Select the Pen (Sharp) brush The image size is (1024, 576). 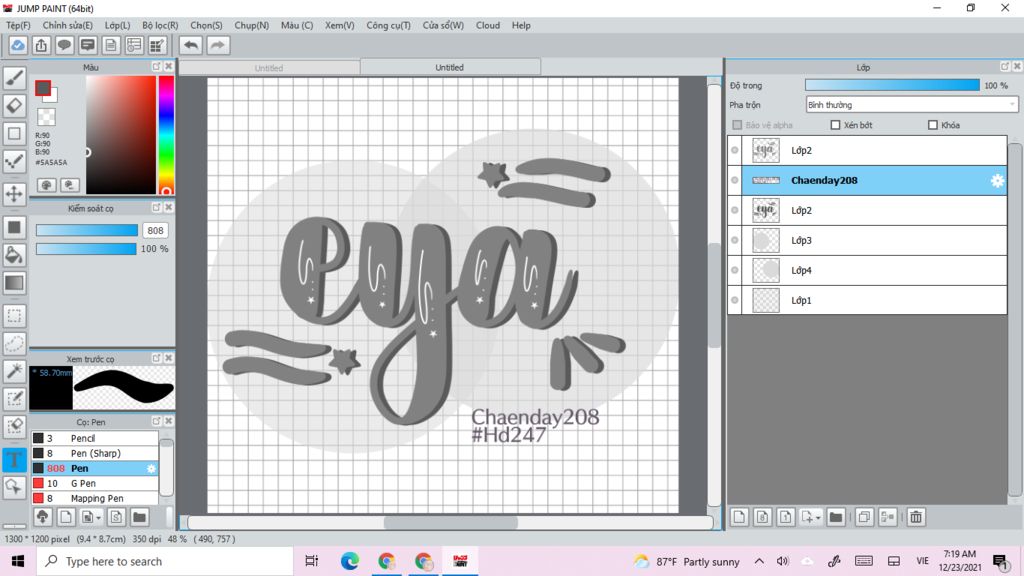pos(95,453)
